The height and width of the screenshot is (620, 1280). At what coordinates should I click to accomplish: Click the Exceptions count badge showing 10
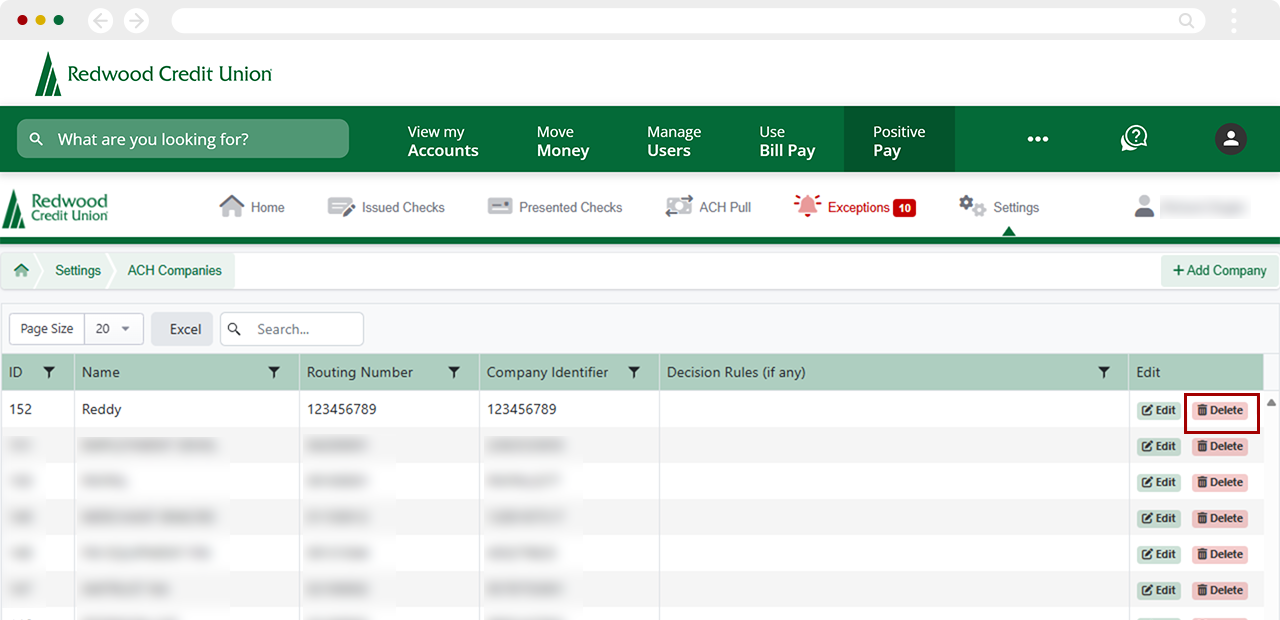tap(904, 208)
